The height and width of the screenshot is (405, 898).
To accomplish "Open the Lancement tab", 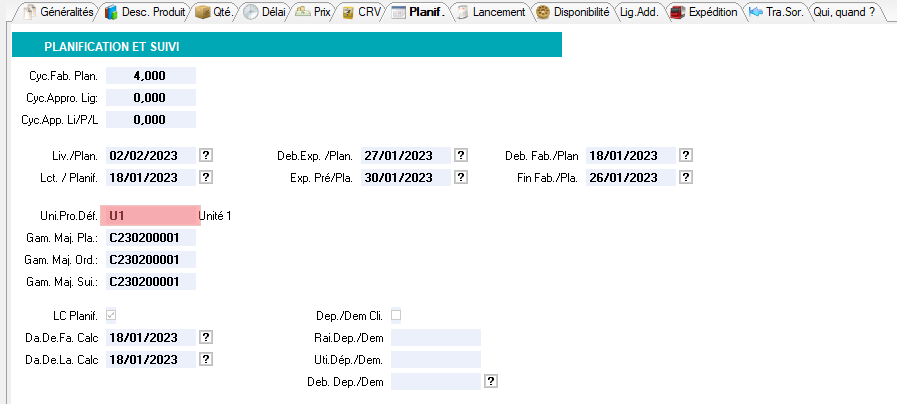I will 493,12.
